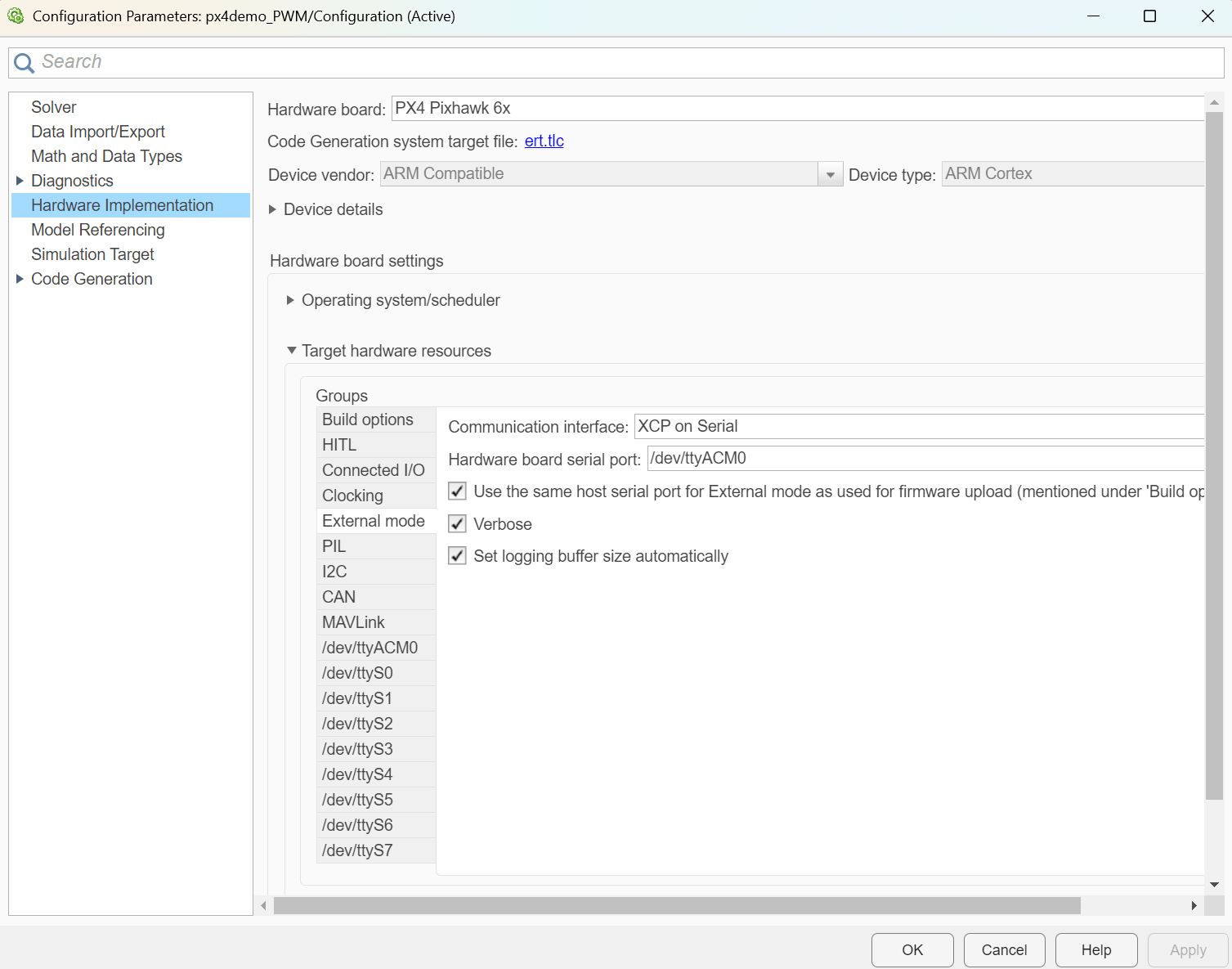Click the Simulink icon in the title bar

pyautogui.click(x=16, y=16)
